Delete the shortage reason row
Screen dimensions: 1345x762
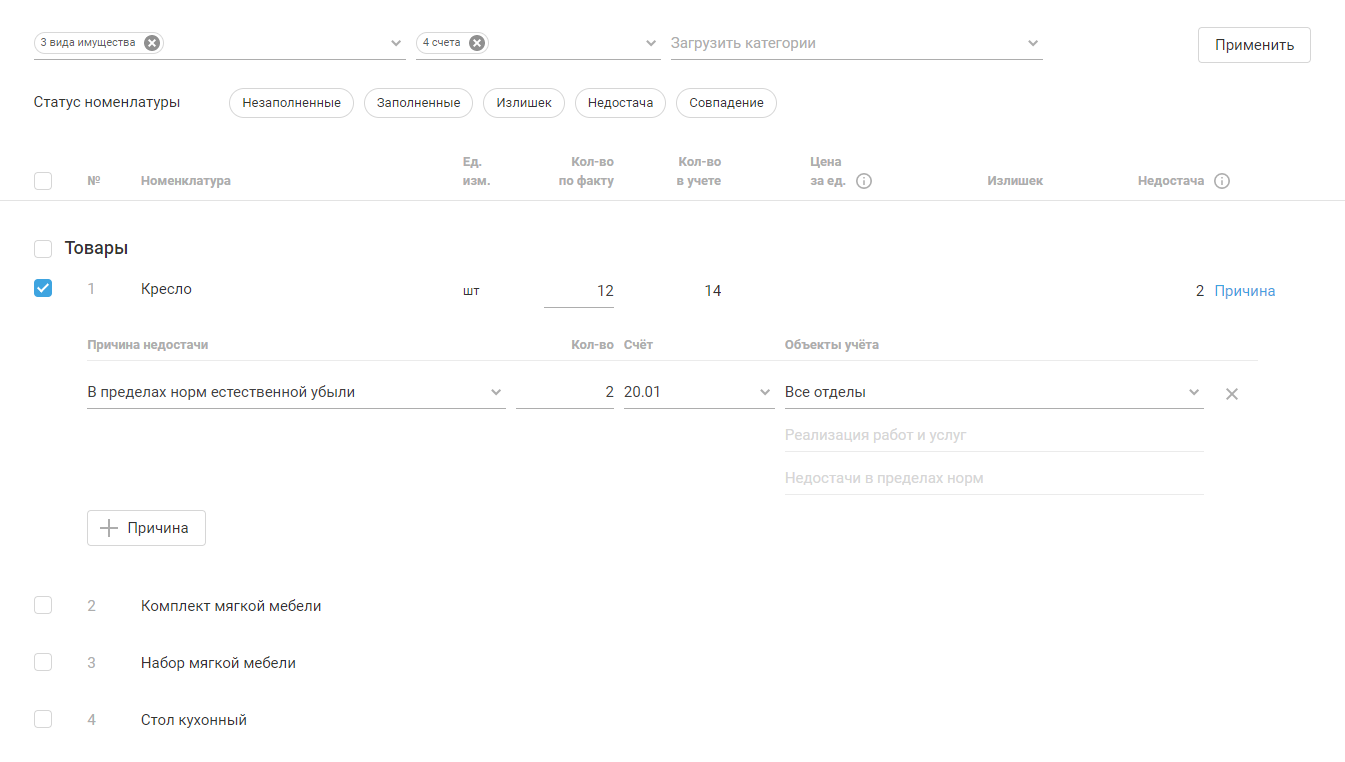pos(1232,394)
